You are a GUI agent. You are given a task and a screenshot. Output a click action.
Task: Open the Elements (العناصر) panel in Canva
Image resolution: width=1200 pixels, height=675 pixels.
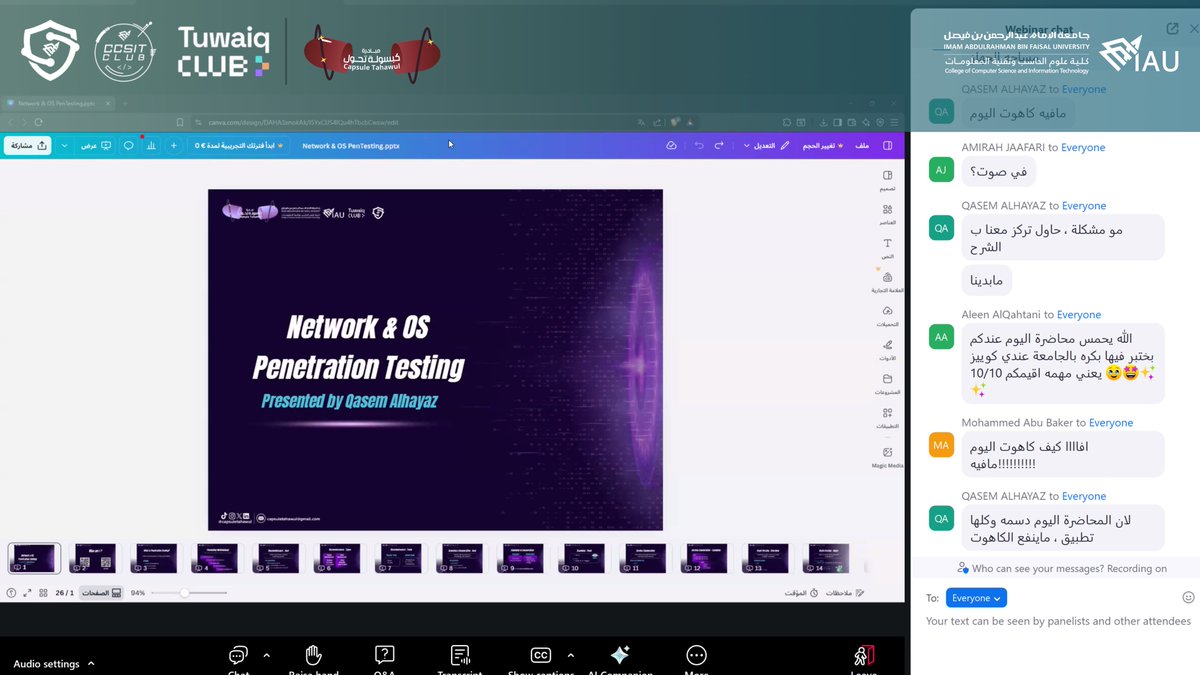[x=887, y=214]
